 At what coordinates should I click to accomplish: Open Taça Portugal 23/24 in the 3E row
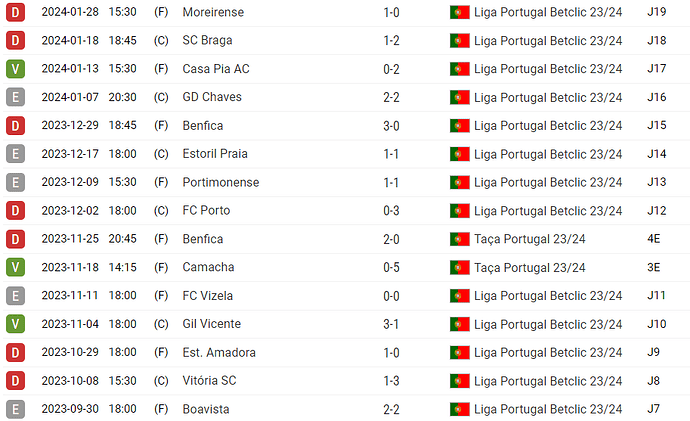pos(530,267)
